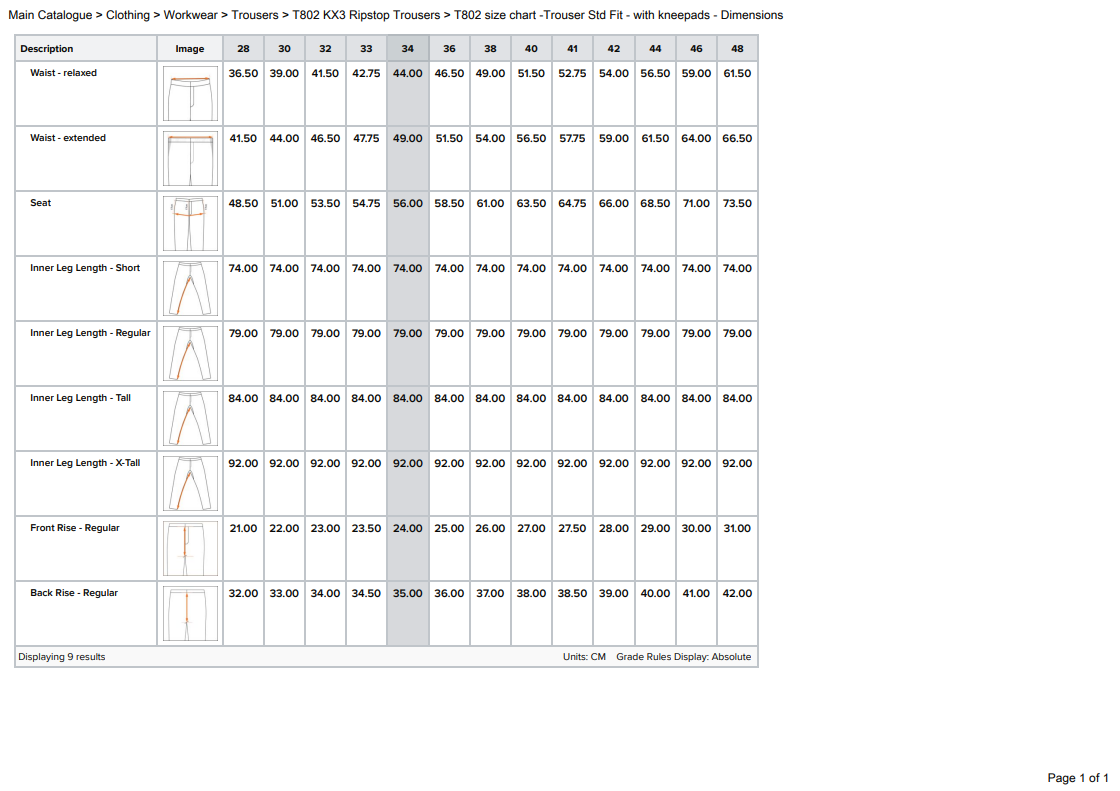Click Inner Leg Length - Tall diagram

(190, 418)
